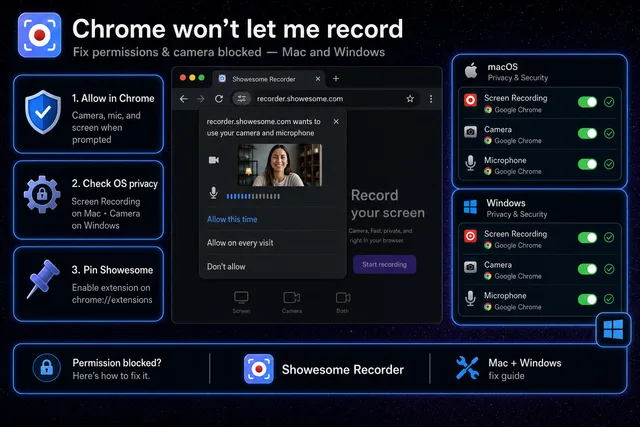640x427 pixels.
Task: Click the Windows Screen Recording red icon
Action: click(470, 236)
